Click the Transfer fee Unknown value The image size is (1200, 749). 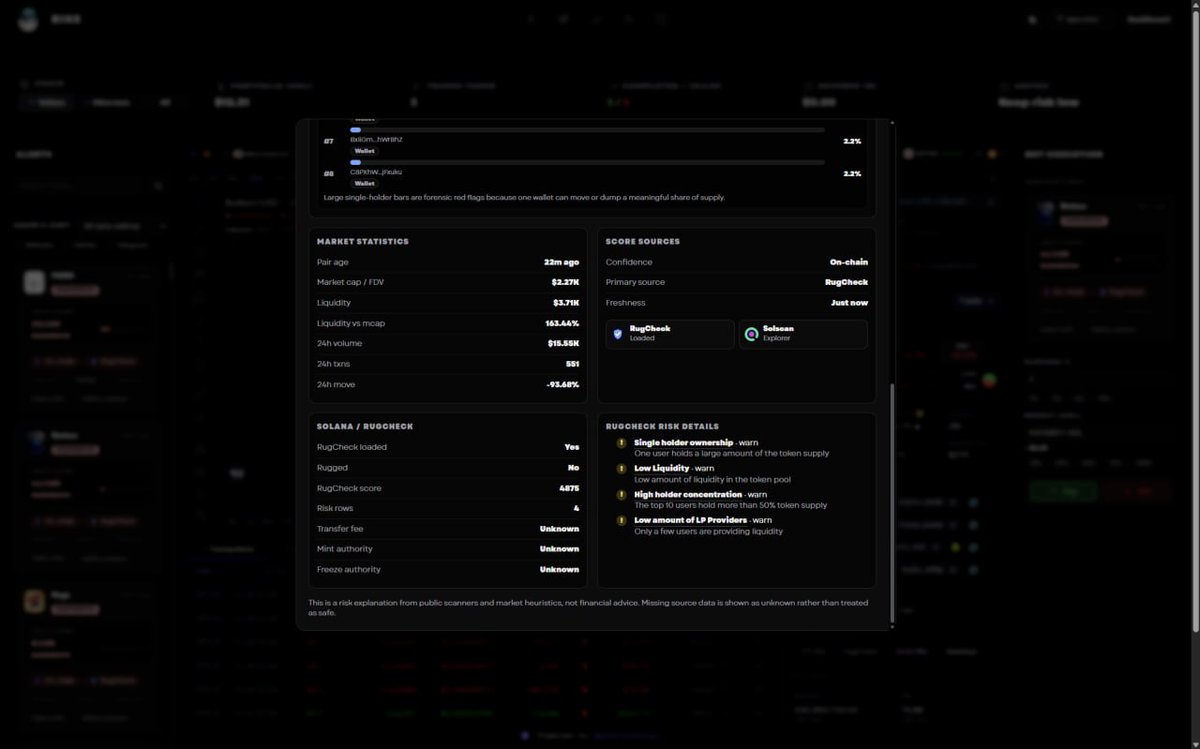click(559, 528)
